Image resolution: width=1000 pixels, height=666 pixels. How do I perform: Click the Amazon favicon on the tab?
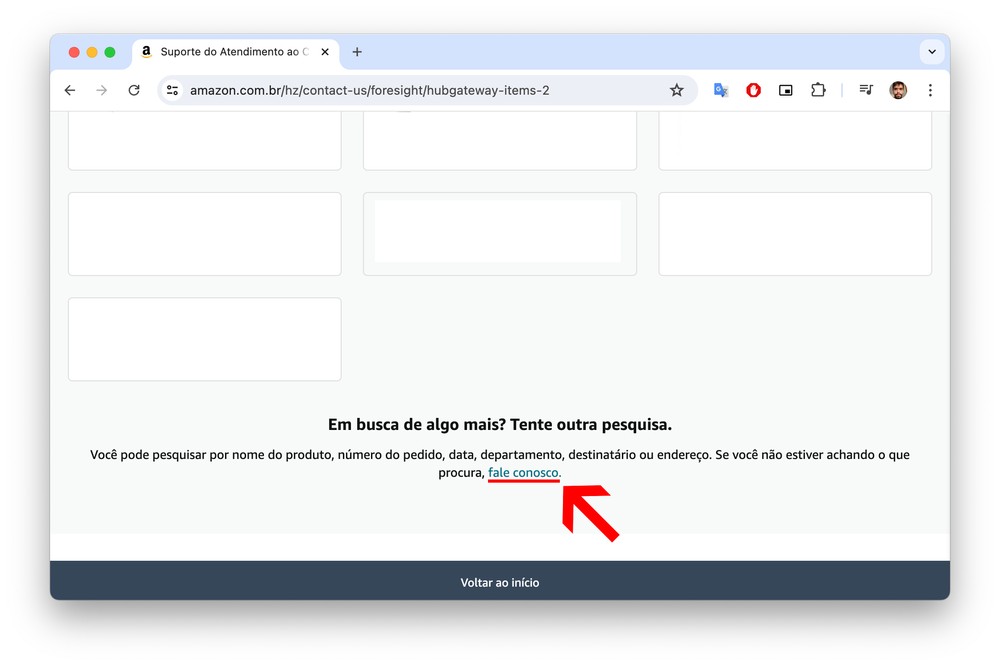(x=147, y=52)
